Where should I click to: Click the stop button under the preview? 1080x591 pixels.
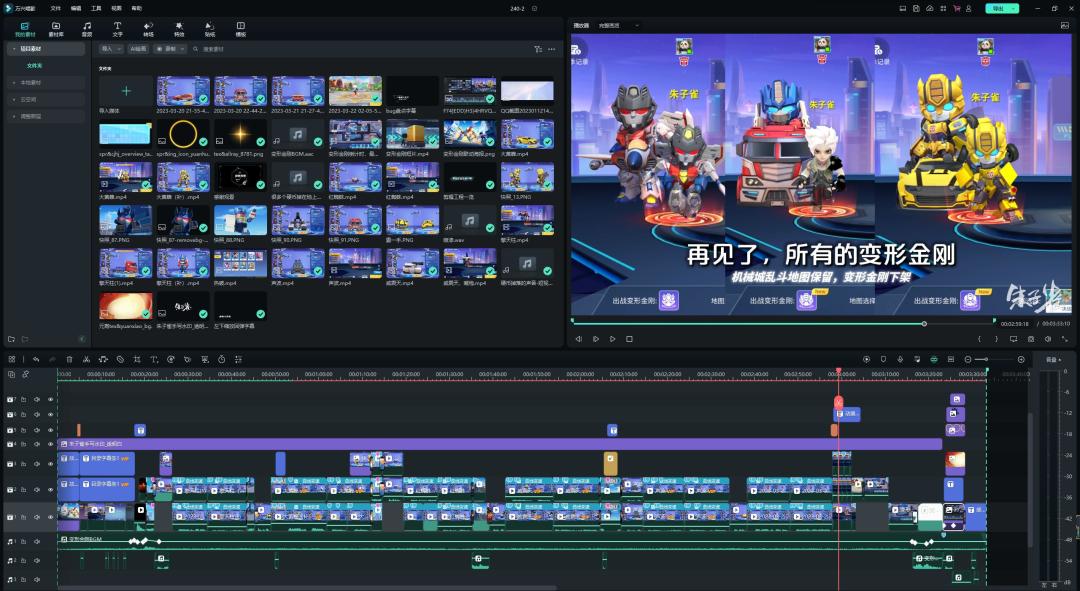coord(629,339)
